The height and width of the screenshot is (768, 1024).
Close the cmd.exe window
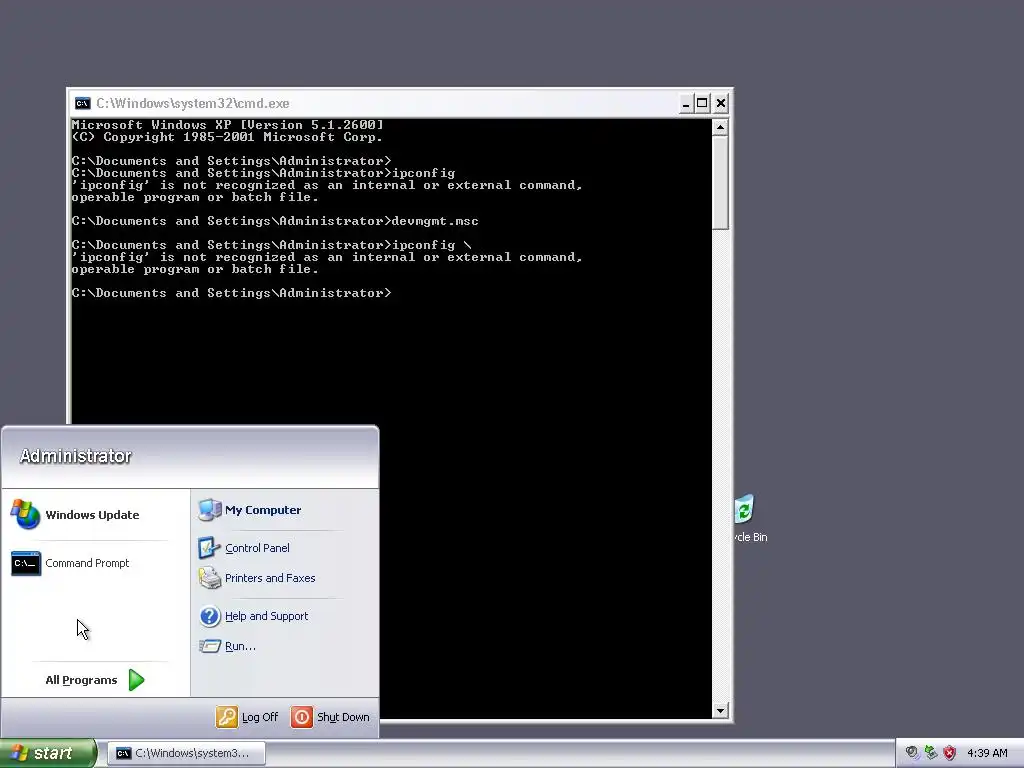(x=720, y=103)
